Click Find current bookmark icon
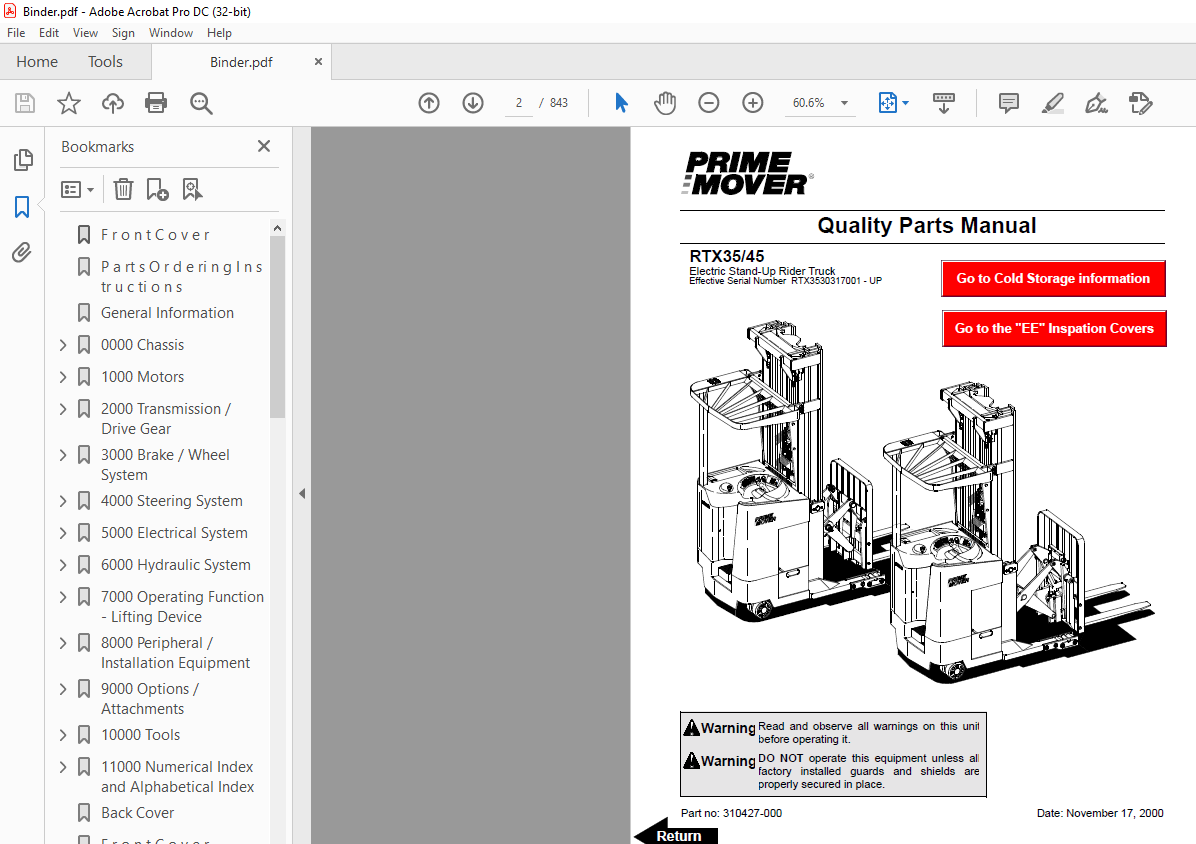 pyautogui.click(x=192, y=189)
